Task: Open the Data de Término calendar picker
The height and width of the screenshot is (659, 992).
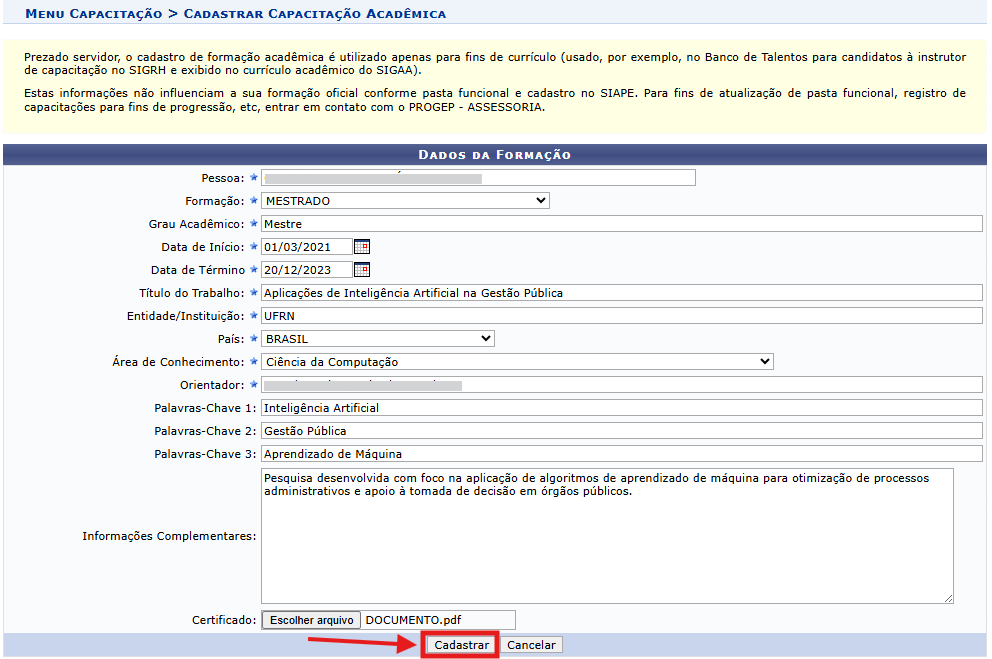Action: (x=362, y=270)
